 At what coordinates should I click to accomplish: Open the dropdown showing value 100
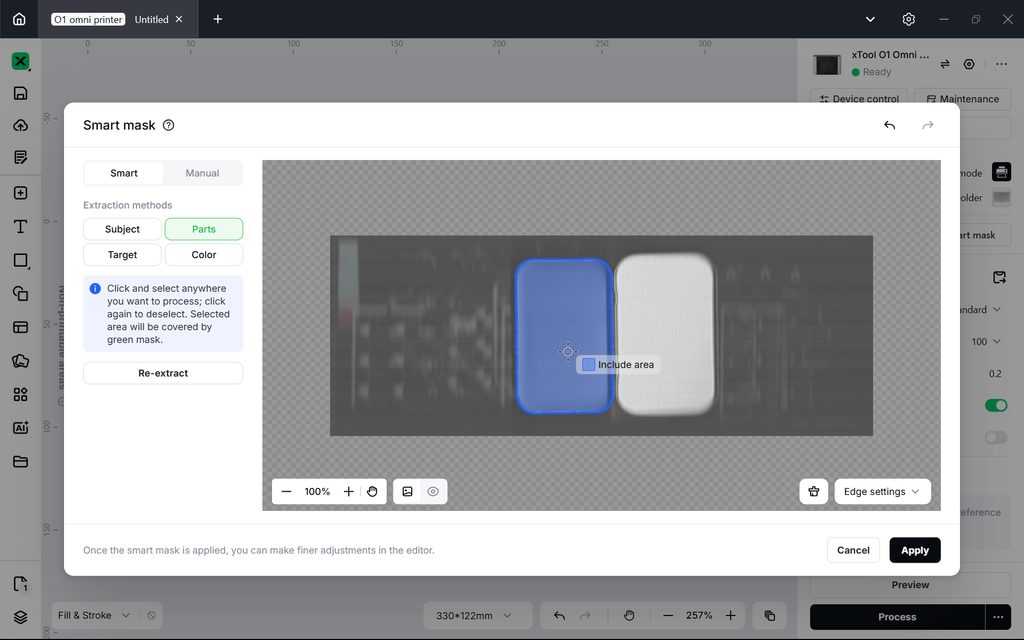(x=985, y=342)
